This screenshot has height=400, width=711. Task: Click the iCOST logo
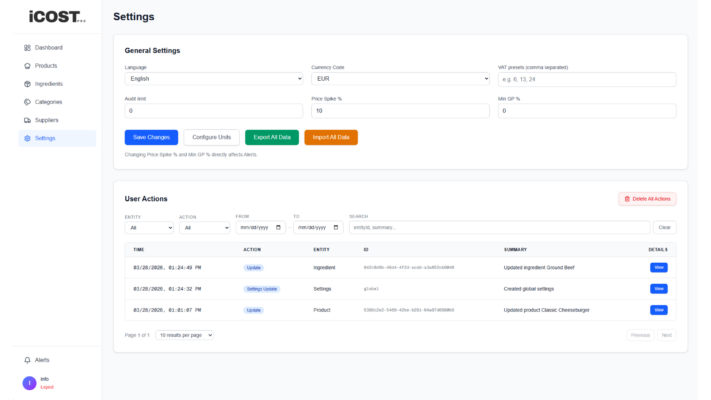(57, 17)
